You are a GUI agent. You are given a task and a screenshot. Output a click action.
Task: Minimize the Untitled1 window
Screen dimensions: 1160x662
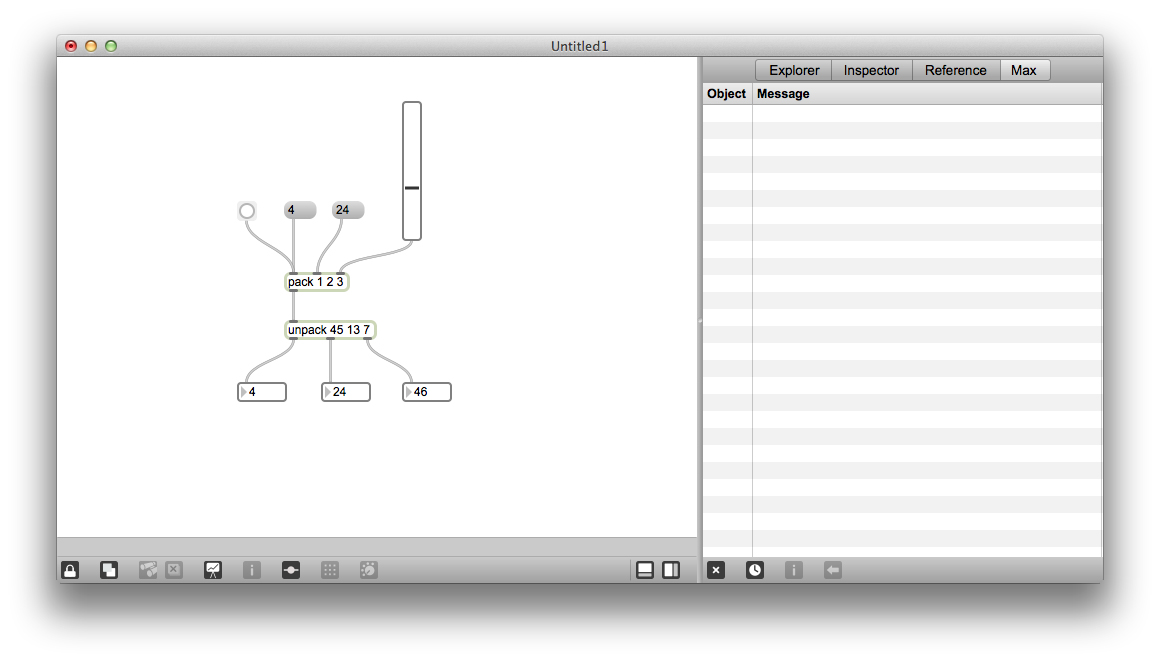tap(91, 46)
